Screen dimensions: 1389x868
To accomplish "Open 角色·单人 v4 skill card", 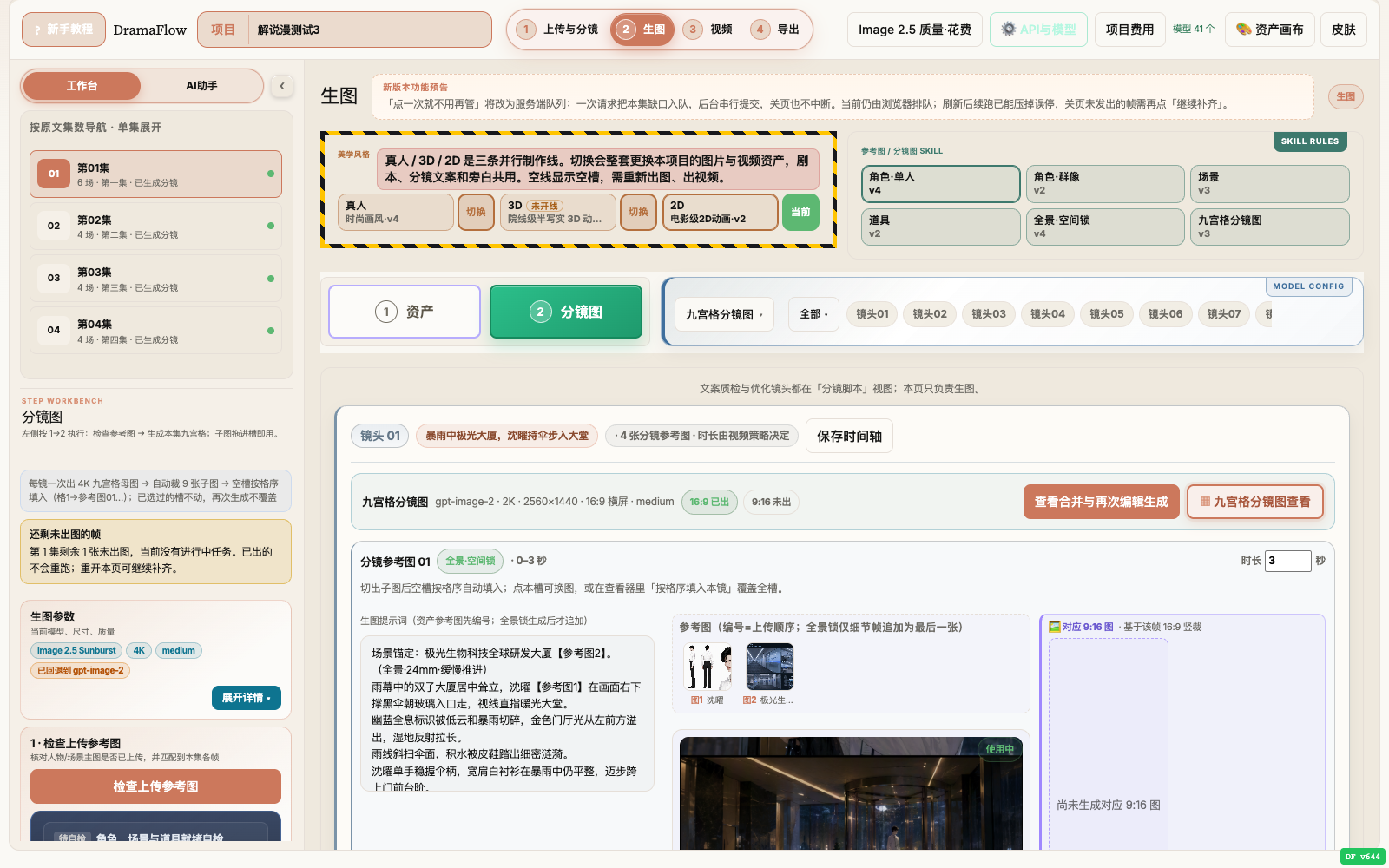I will [x=940, y=184].
